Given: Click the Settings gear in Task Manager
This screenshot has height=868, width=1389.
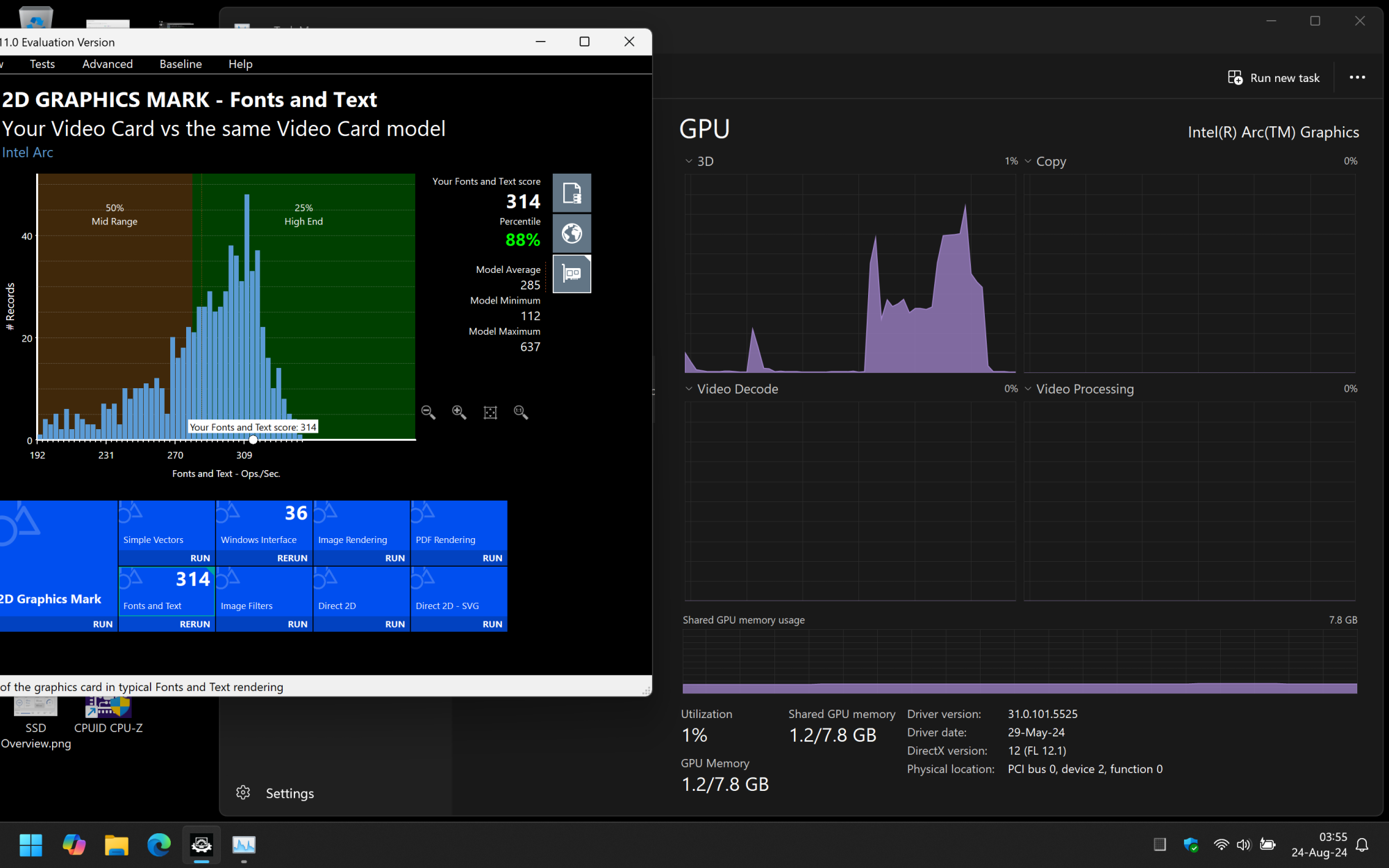Looking at the screenshot, I should (243, 793).
